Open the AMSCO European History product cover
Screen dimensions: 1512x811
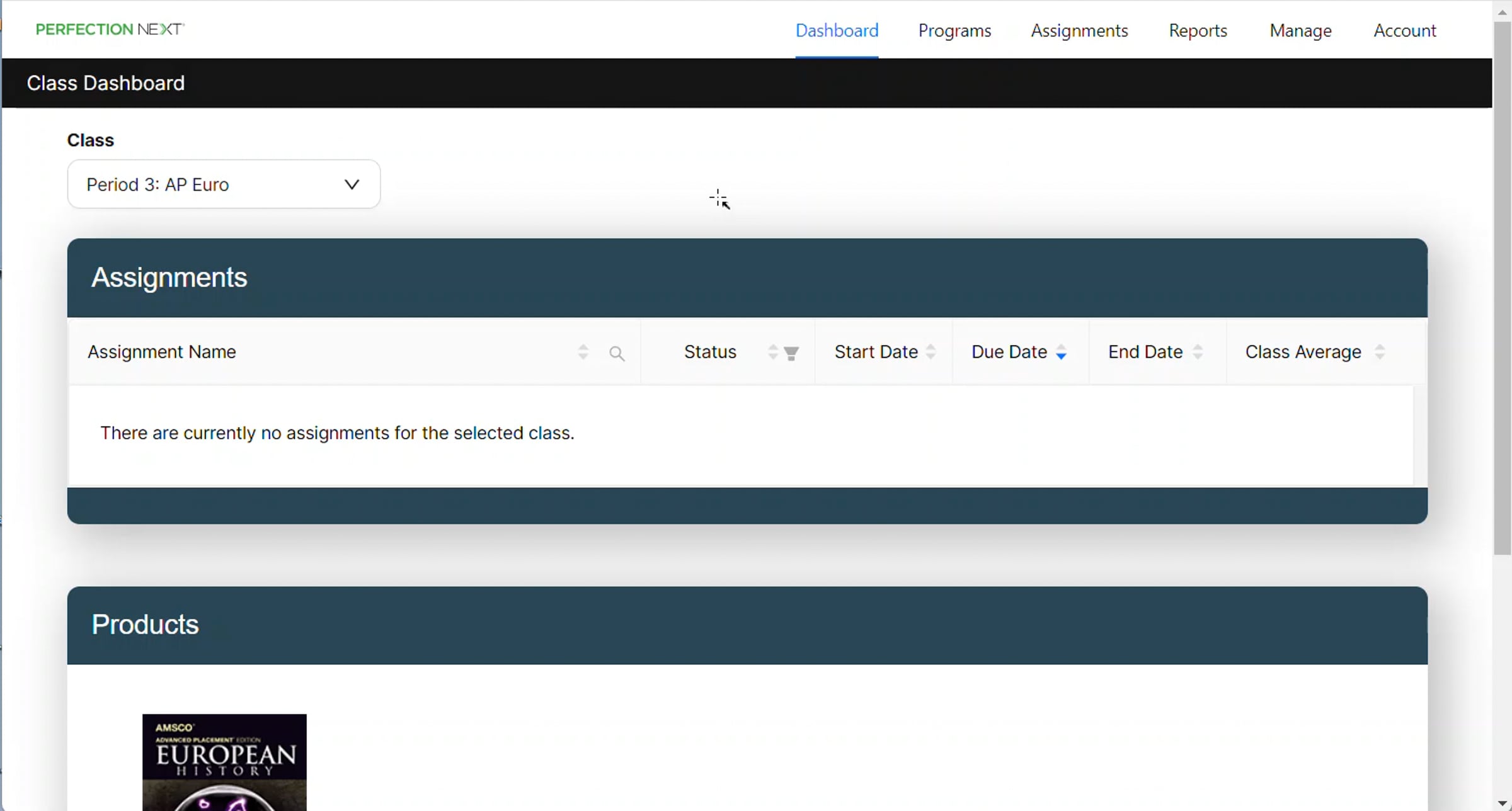coord(224,762)
